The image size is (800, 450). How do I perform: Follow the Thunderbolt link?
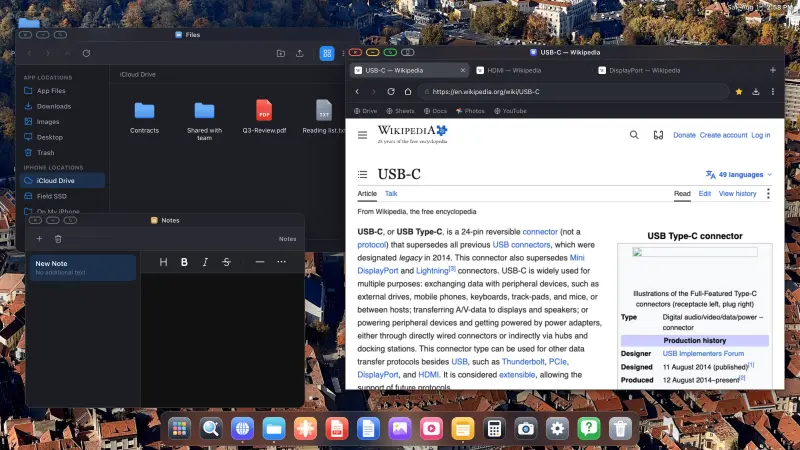523,361
